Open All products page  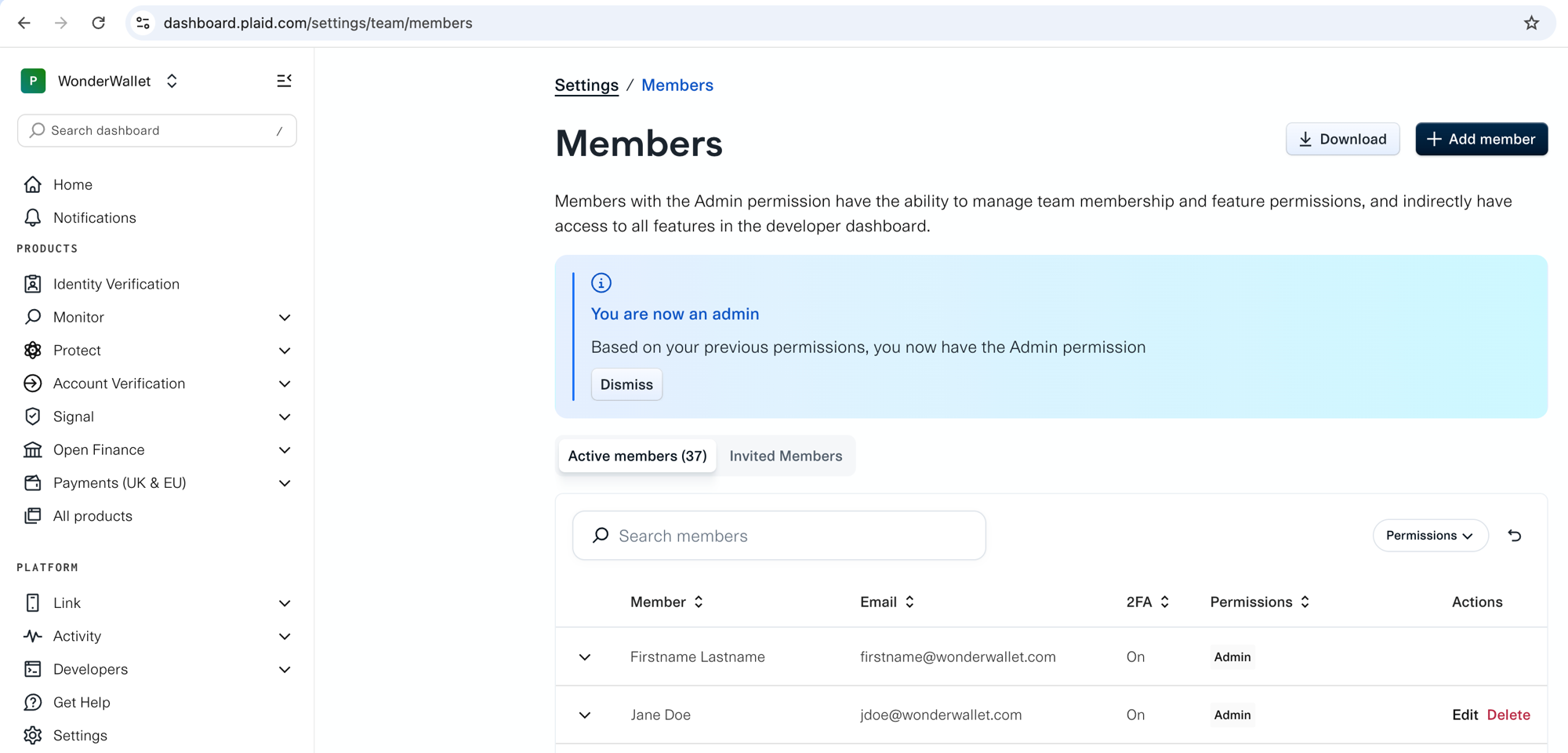[x=93, y=516]
